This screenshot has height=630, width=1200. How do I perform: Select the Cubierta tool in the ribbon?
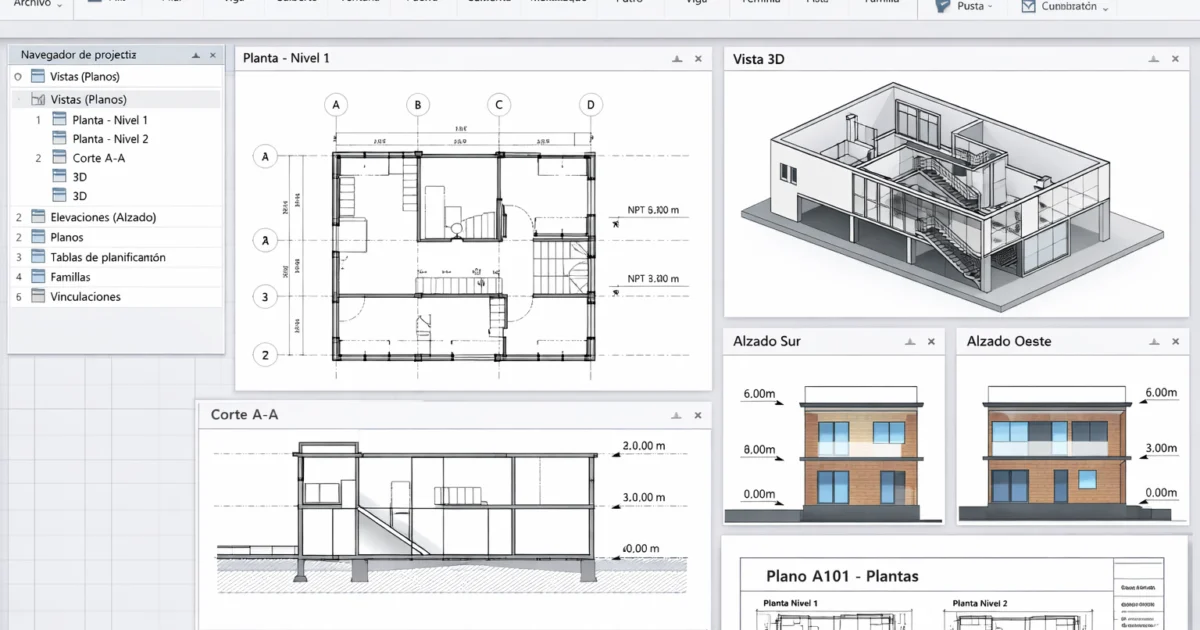pos(294,5)
